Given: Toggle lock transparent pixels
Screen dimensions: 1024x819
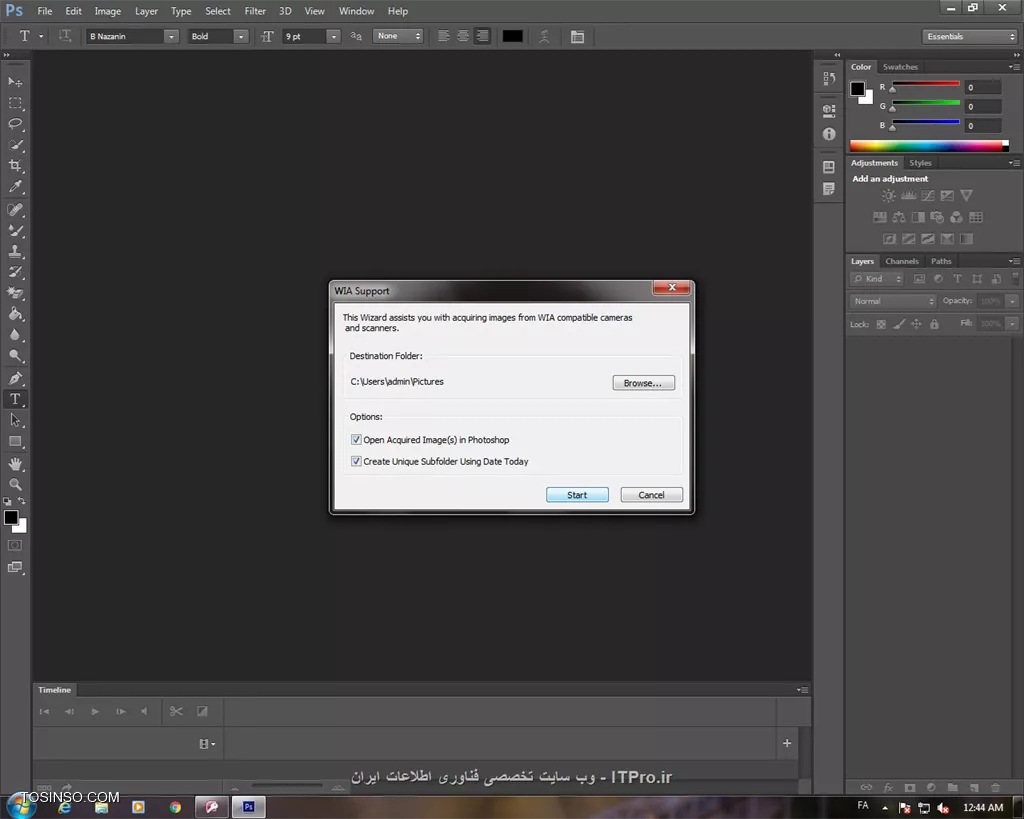Looking at the screenshot, I should 881,324.
